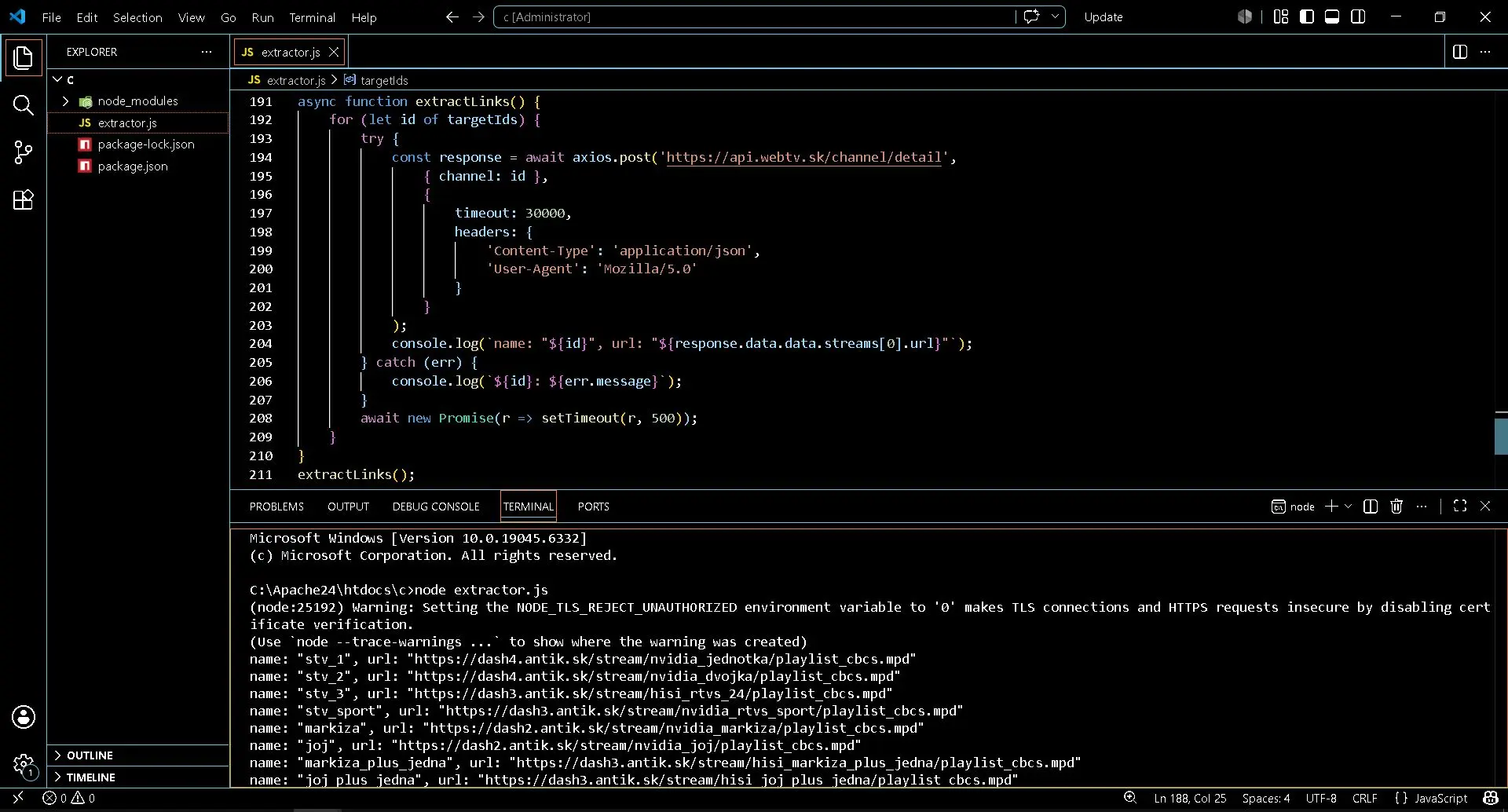The height and width of the screenshot is (812, 1508).
Task: Open the Extensions view
Action: tap(24, 199)
